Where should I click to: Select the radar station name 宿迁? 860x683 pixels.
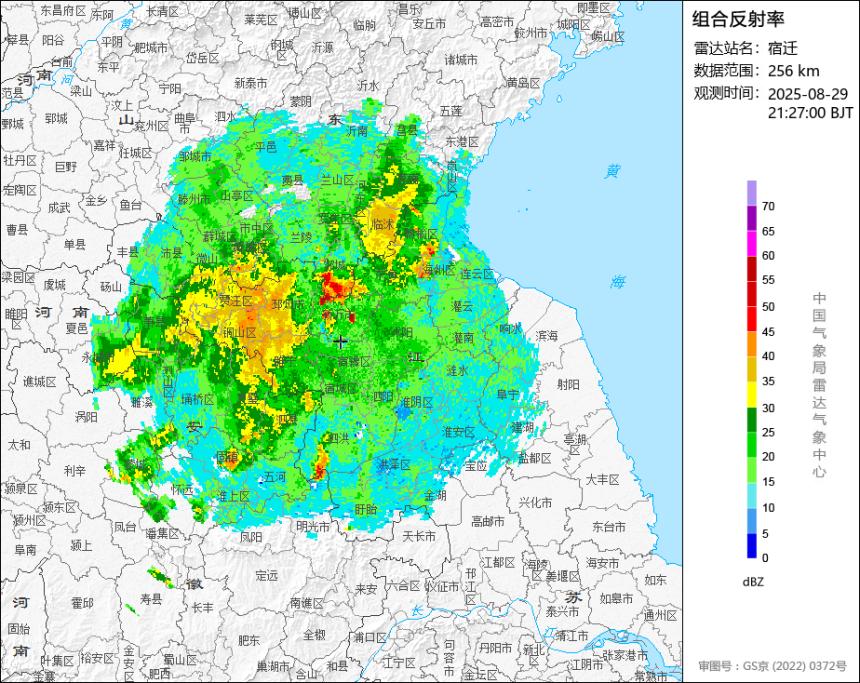tap(783, 48)
